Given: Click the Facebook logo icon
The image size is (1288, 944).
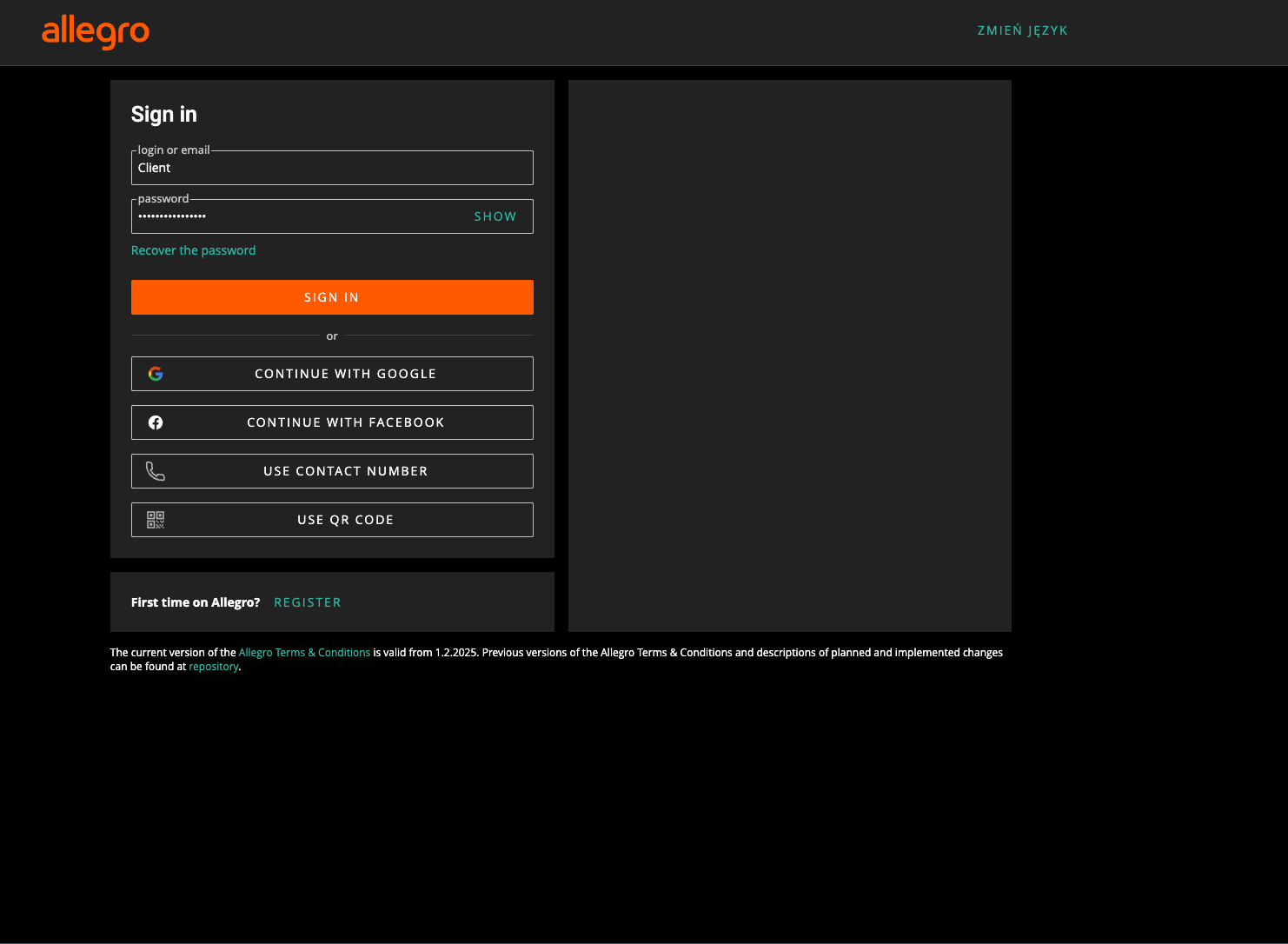Looking at the screenshot, I should (156, 422).
